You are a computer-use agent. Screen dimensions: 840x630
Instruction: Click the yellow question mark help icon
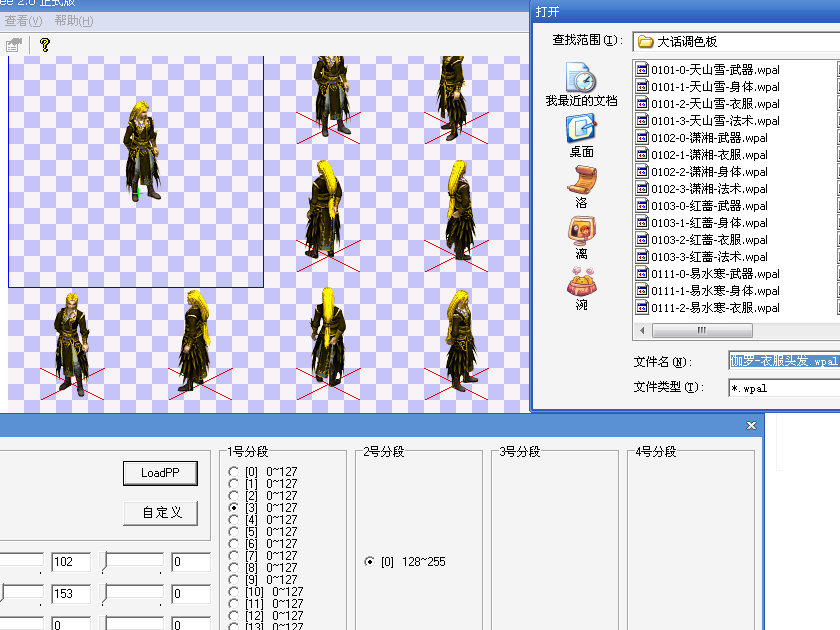point(45,45)
